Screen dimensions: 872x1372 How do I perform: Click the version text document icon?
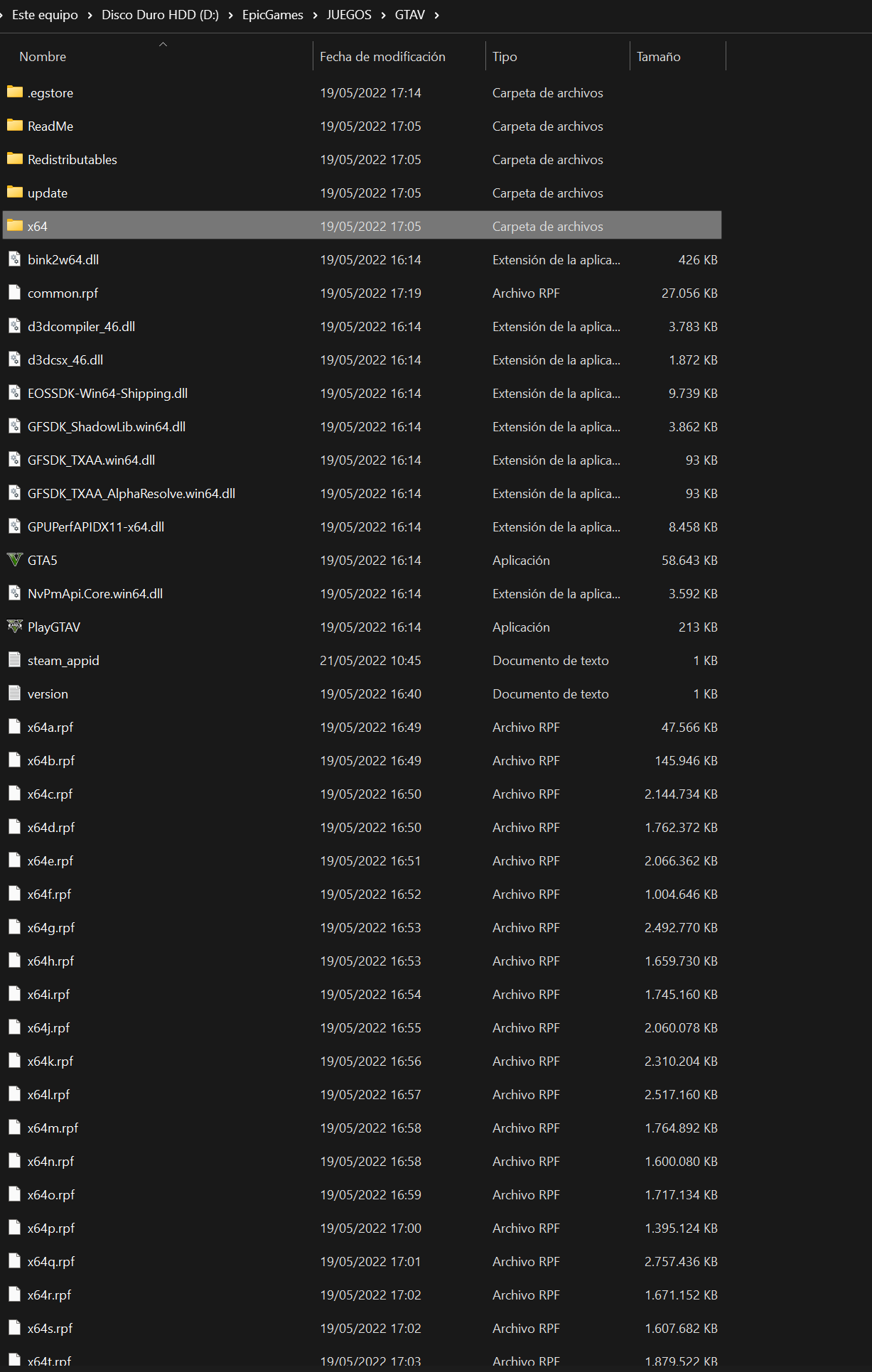pyautogui.click(x=14, y=693)
